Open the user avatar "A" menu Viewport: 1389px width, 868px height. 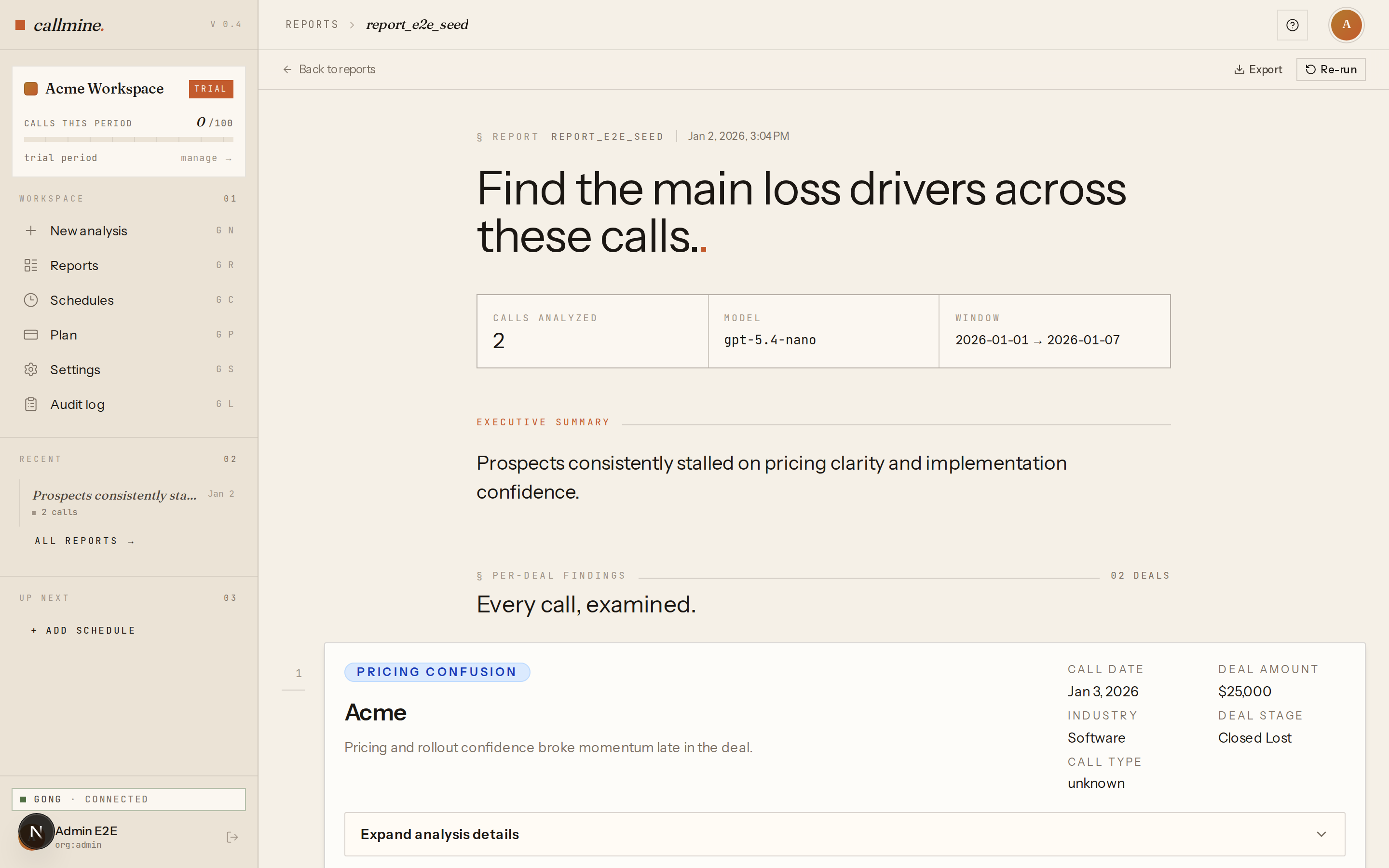point(1346,25)
